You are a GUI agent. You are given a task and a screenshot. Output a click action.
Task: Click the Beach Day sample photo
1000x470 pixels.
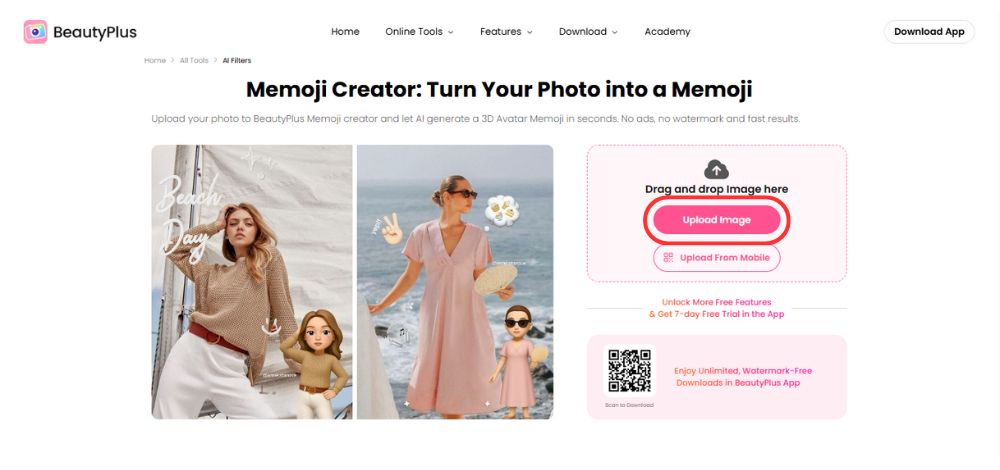(252, 282)
